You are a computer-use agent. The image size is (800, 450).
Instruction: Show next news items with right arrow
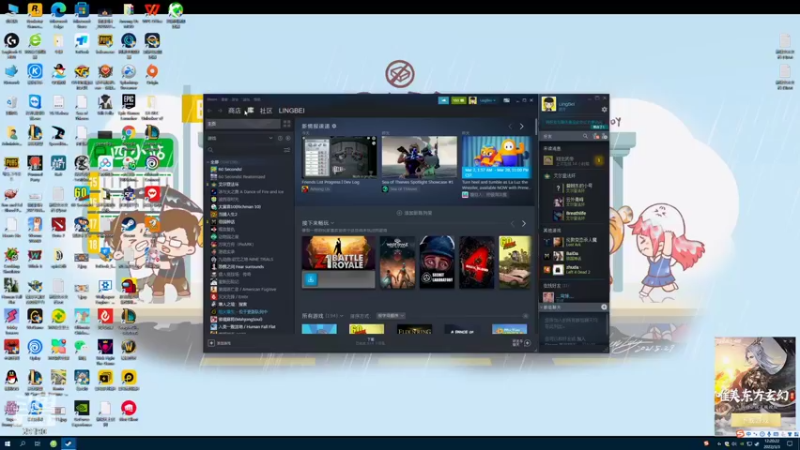pyautogui.click(x=521, y=126)
